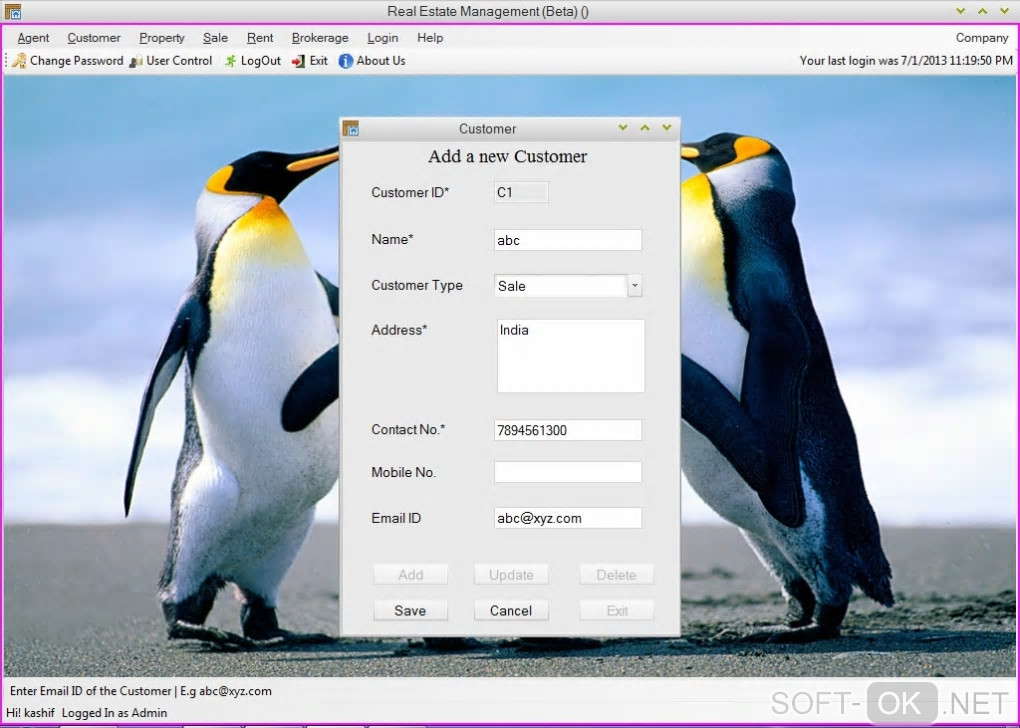The image size is (1020, 728).
Task: Click the 'Customer Type' label
Action: 417,285
